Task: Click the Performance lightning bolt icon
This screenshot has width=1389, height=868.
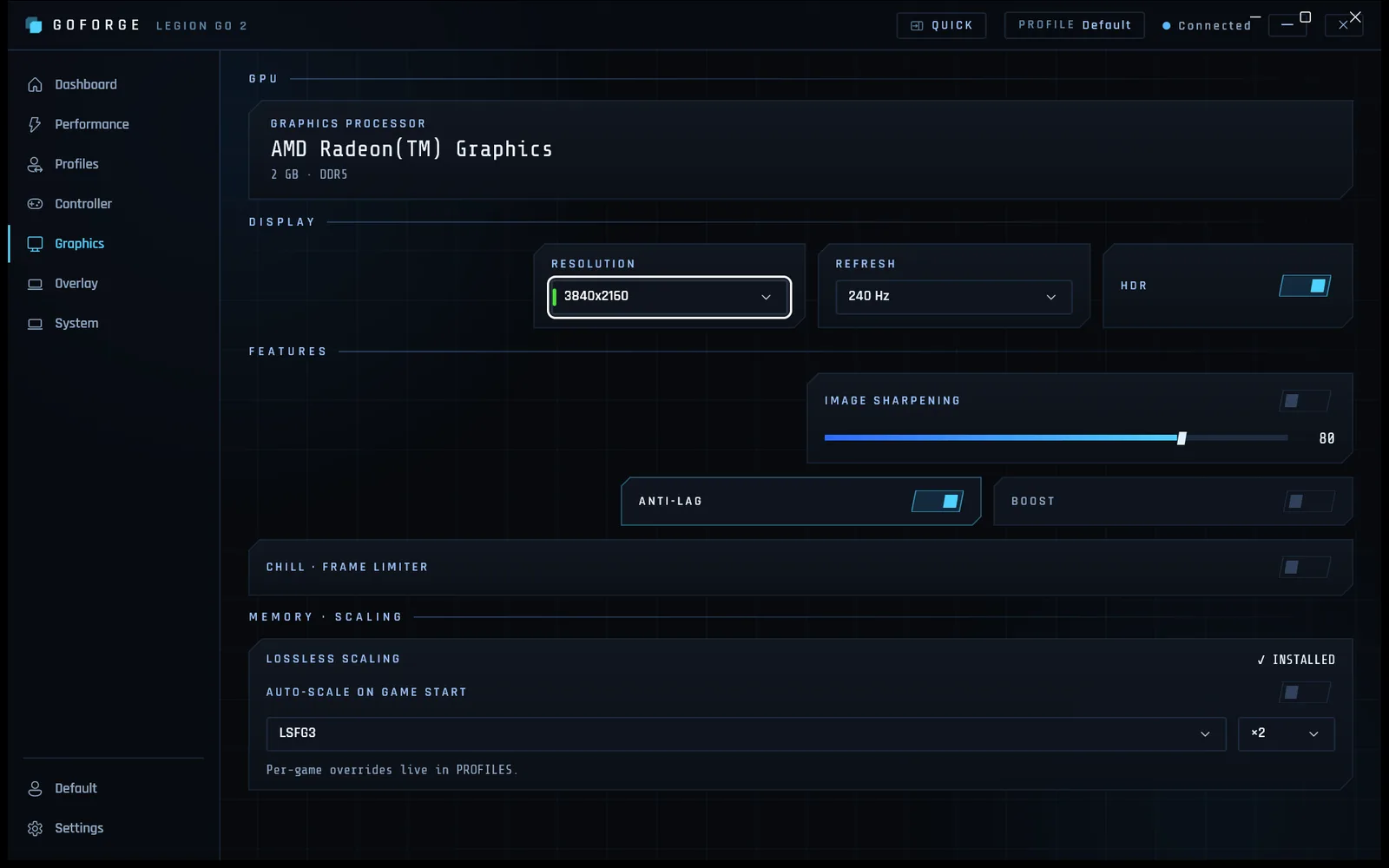Action: click(35, 124)
